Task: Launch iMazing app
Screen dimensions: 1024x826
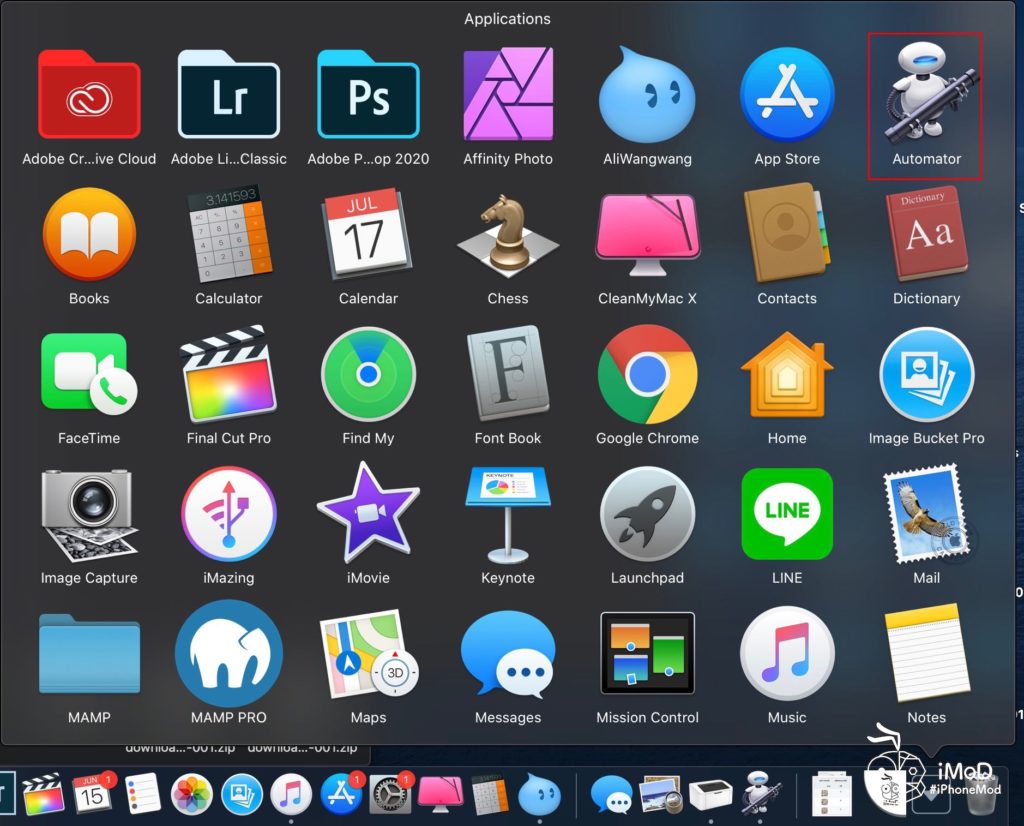Action: pyautogui.click(x=228, y=514)
